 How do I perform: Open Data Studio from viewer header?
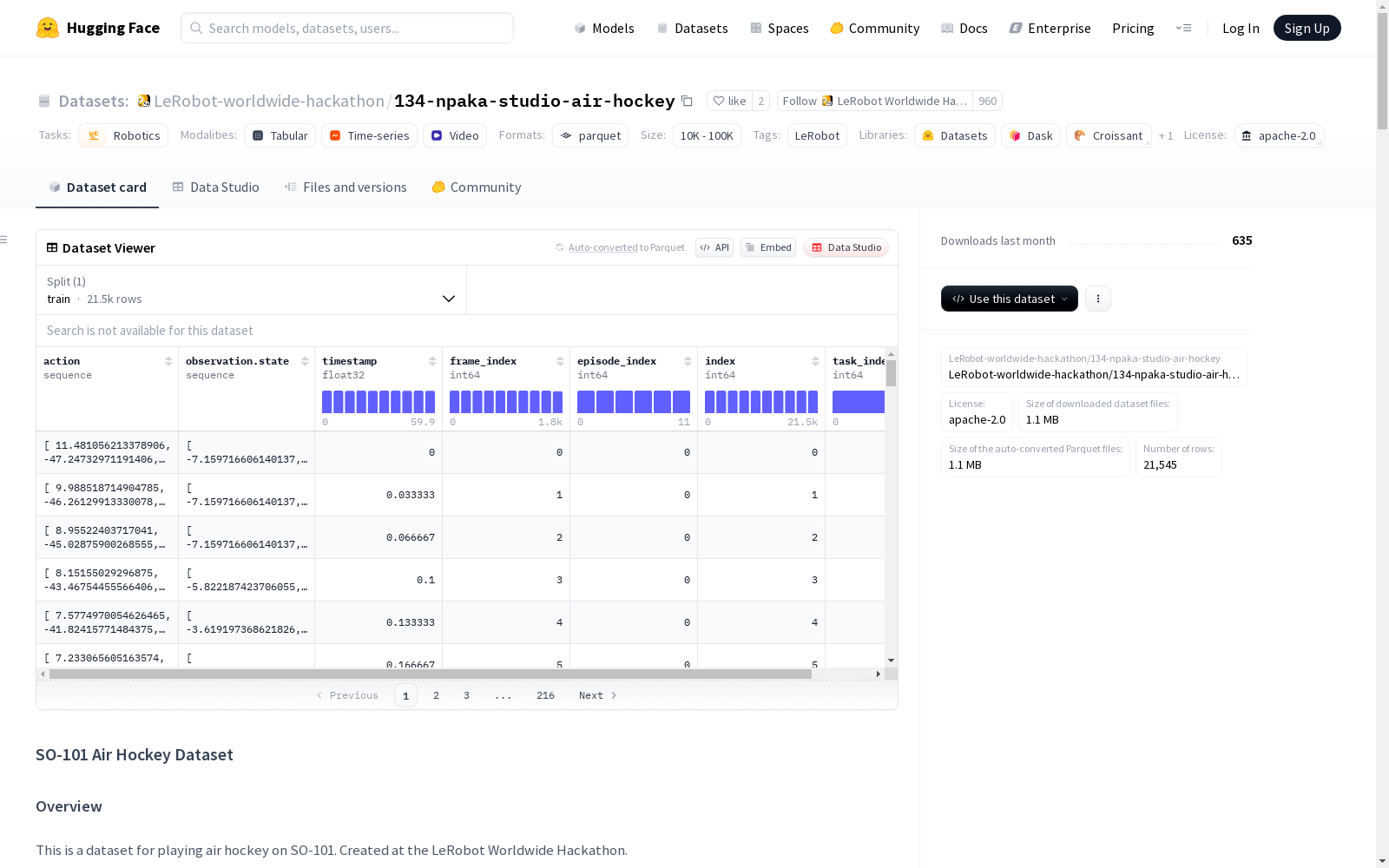pyautogui.click(x=846, y=247)
